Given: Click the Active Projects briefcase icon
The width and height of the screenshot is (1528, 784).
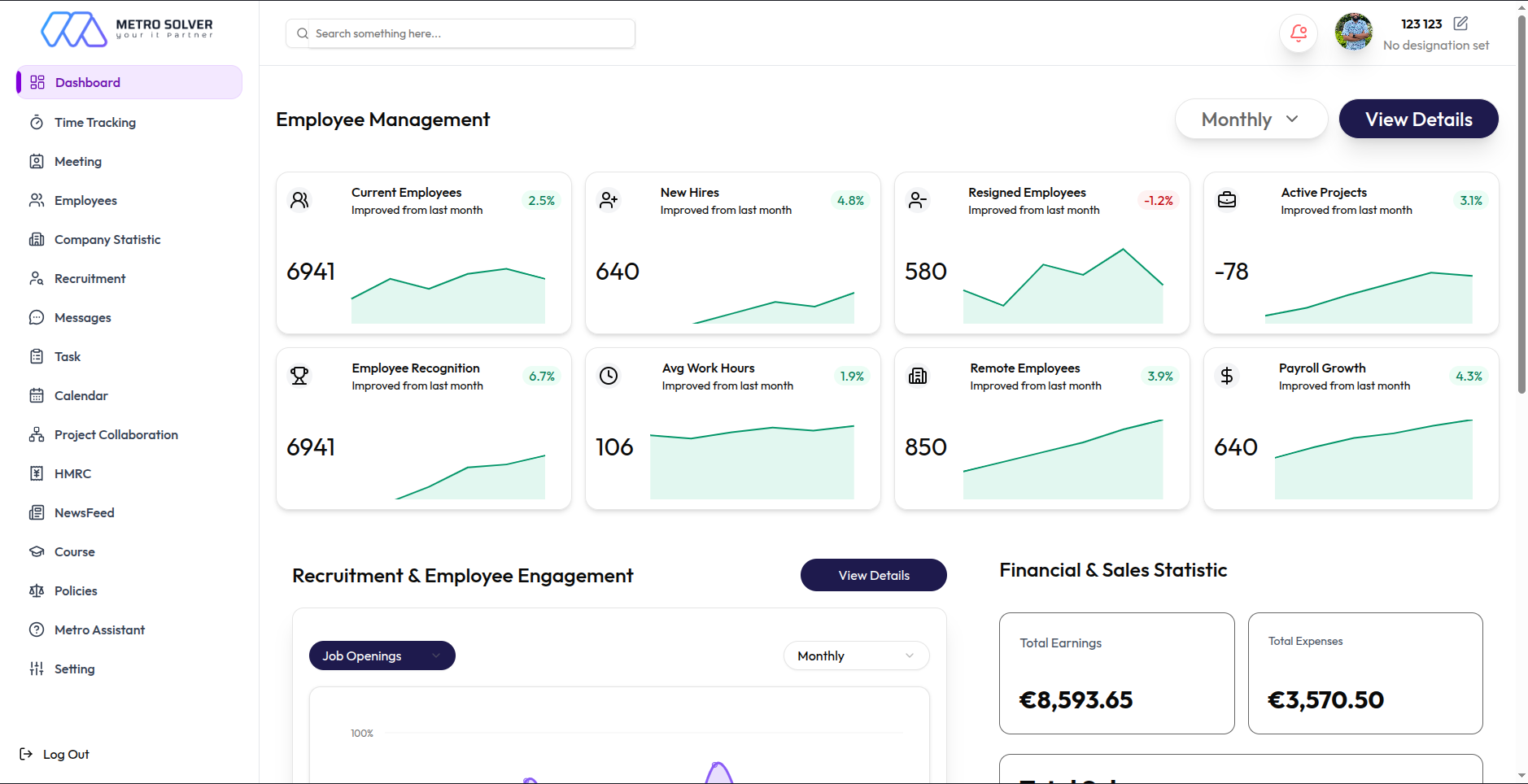Looking at the screenshot, I should pos(1226,200).
